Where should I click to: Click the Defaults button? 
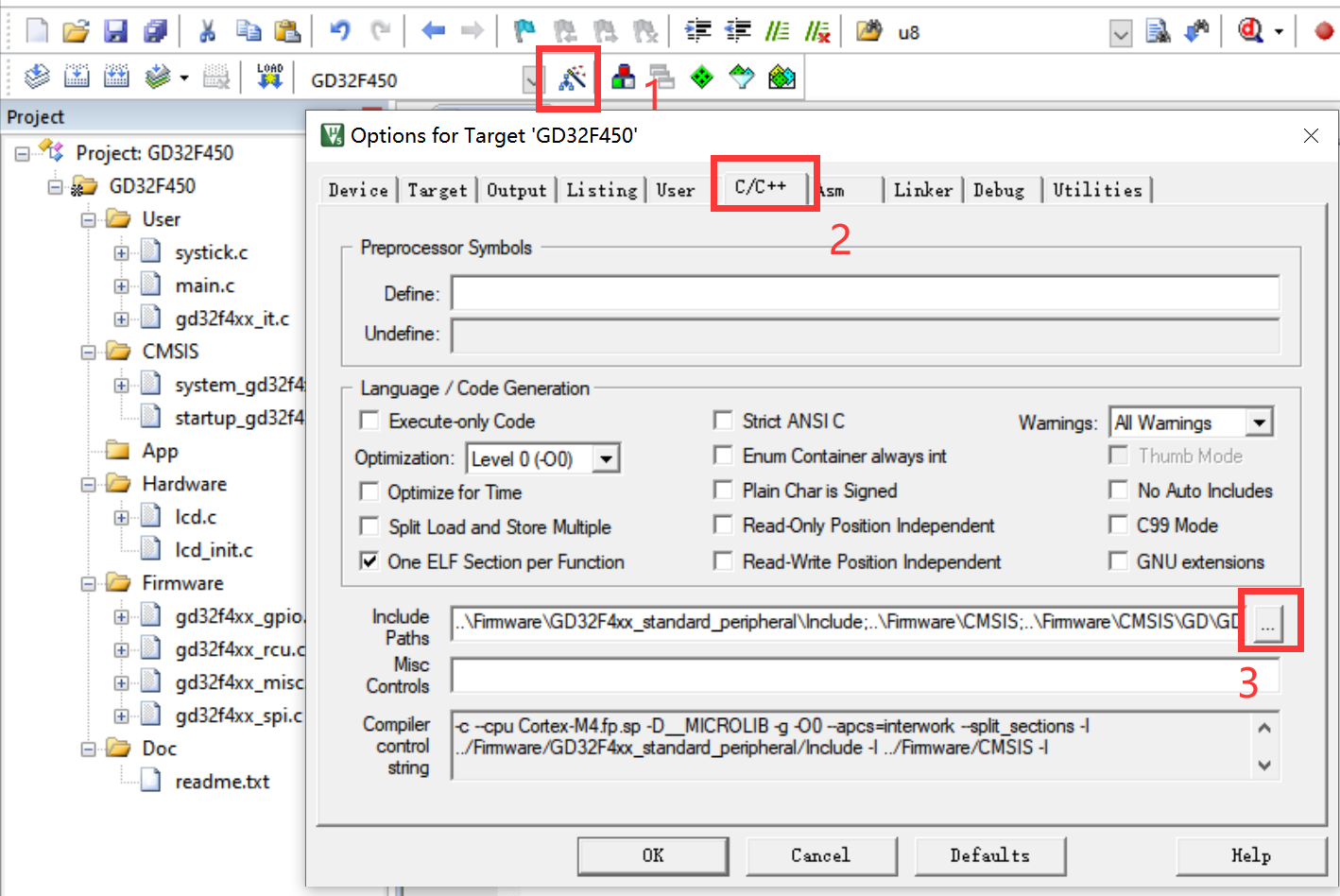[990, 855]
